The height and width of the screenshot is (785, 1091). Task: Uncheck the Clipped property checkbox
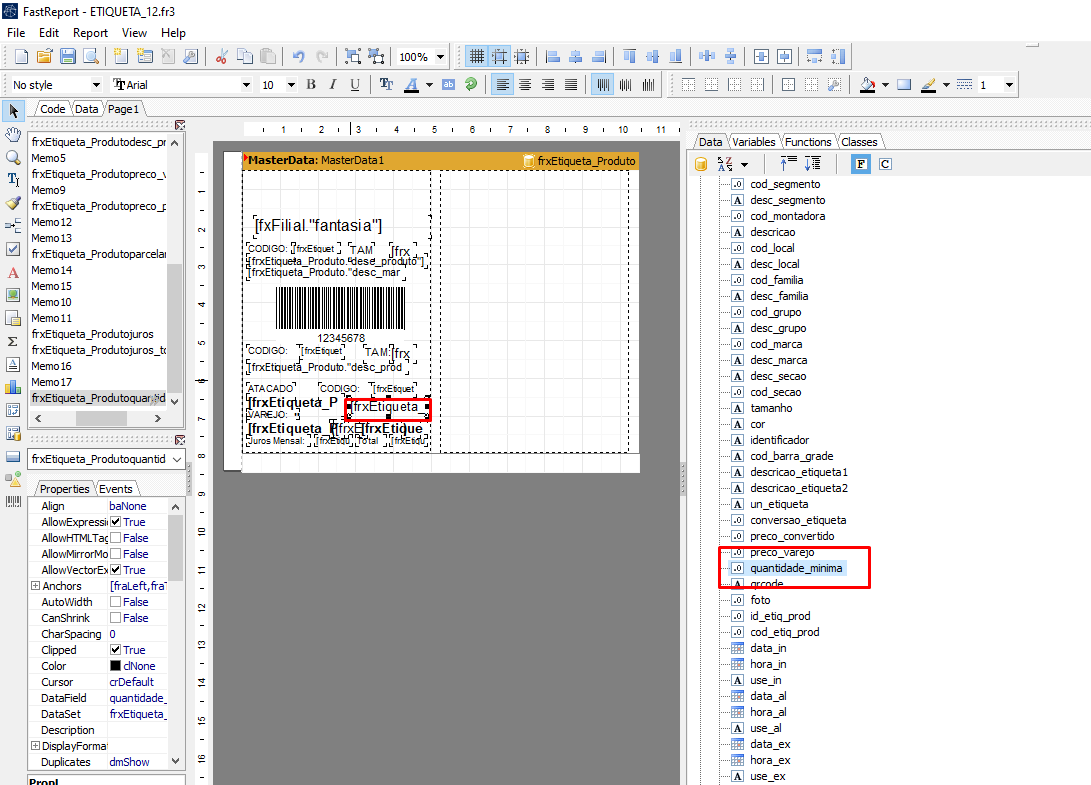click(116, 650)
